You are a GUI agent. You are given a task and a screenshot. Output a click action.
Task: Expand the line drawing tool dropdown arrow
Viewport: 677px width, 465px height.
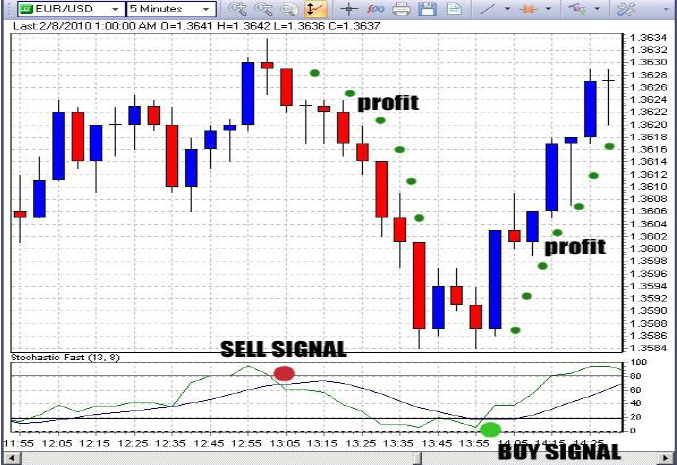(x=507, y=9)
